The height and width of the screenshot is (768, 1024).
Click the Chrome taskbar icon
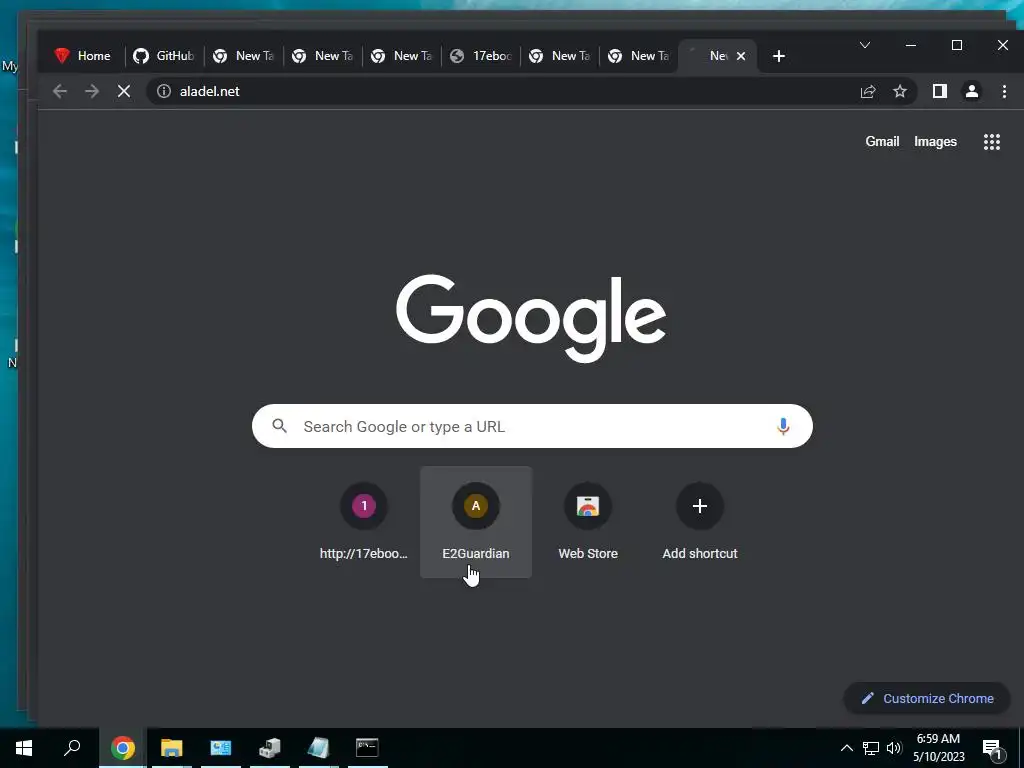click(x=123, y=748)
